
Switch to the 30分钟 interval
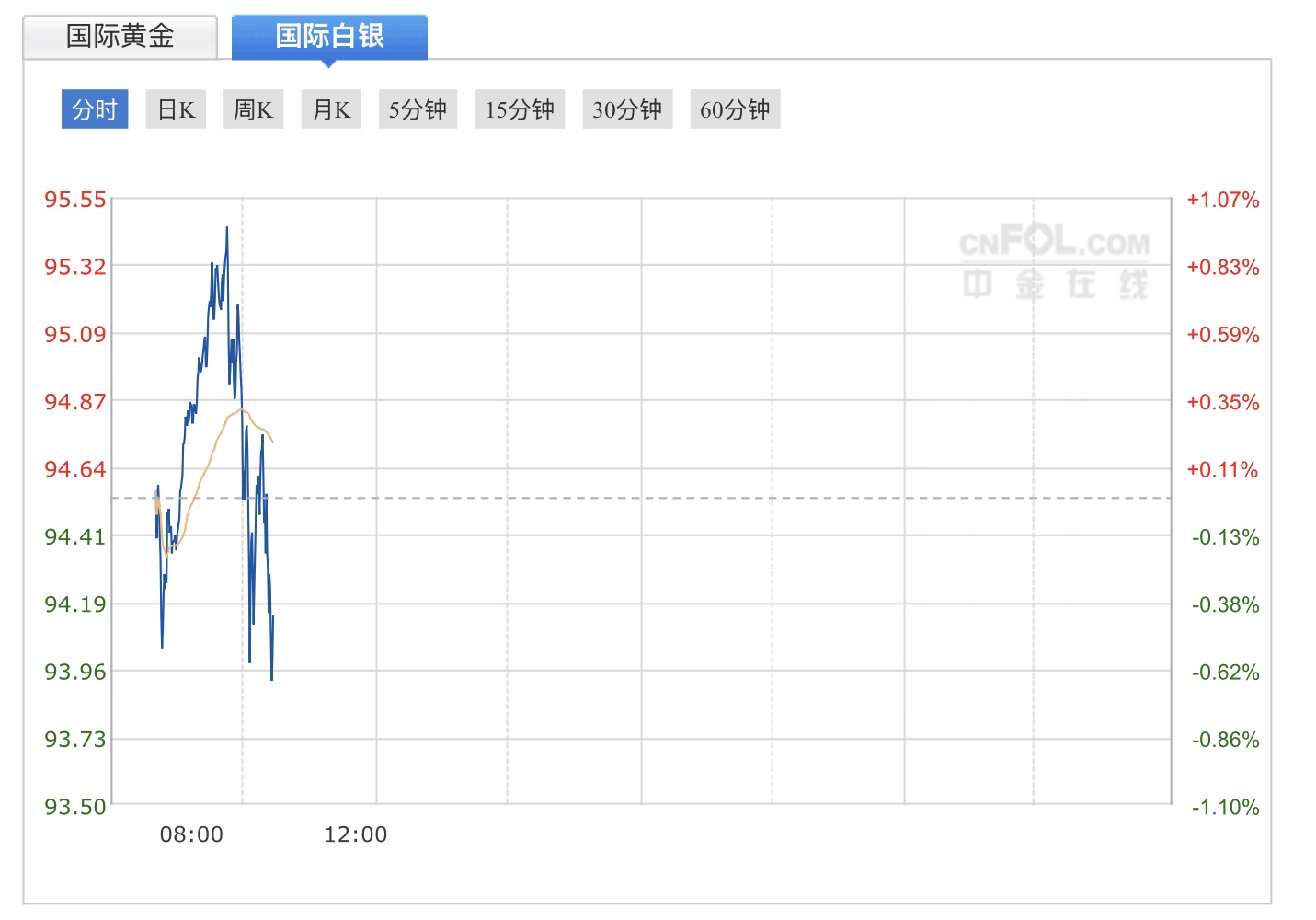[627, 109]
